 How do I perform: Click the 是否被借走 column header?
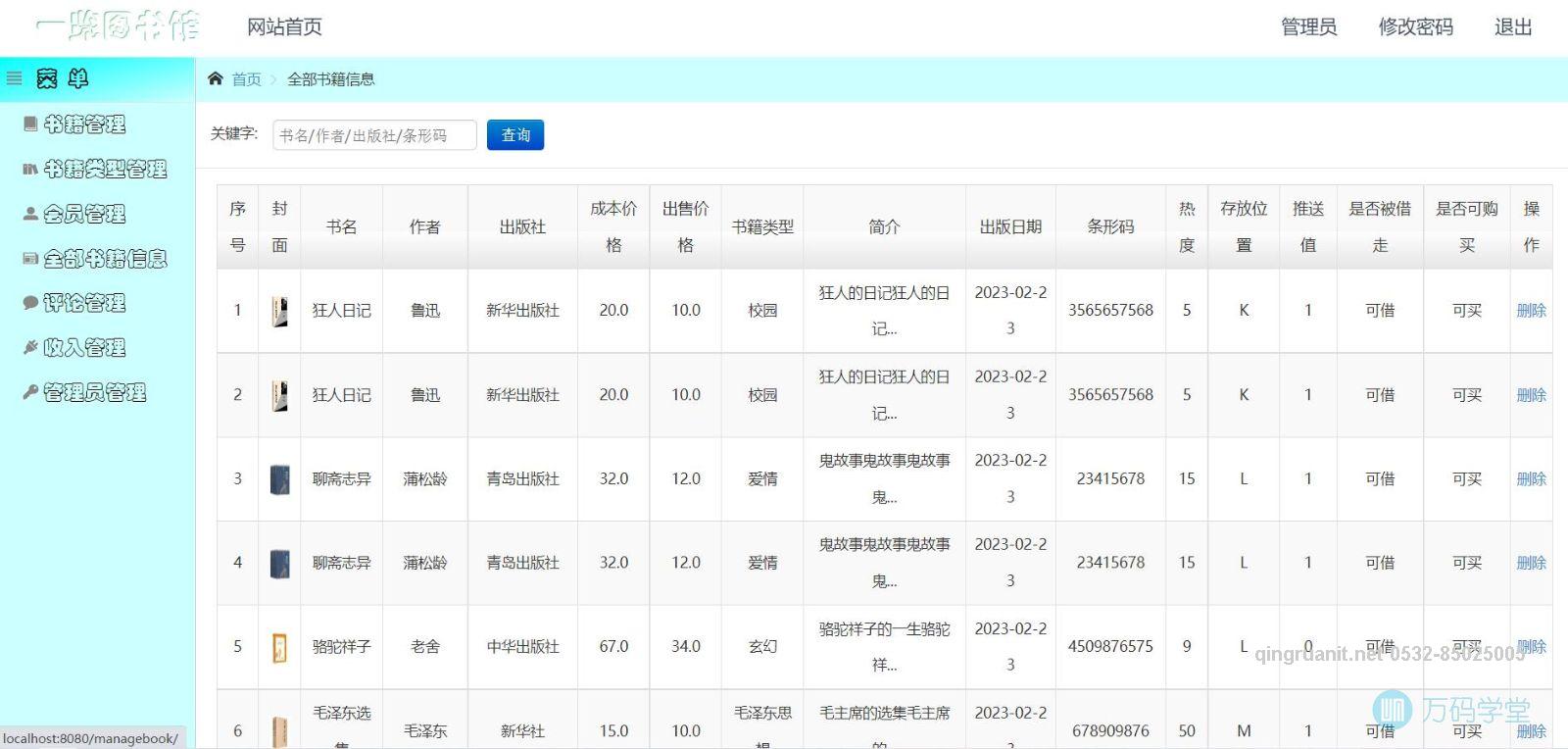(x=1380, y=226)
